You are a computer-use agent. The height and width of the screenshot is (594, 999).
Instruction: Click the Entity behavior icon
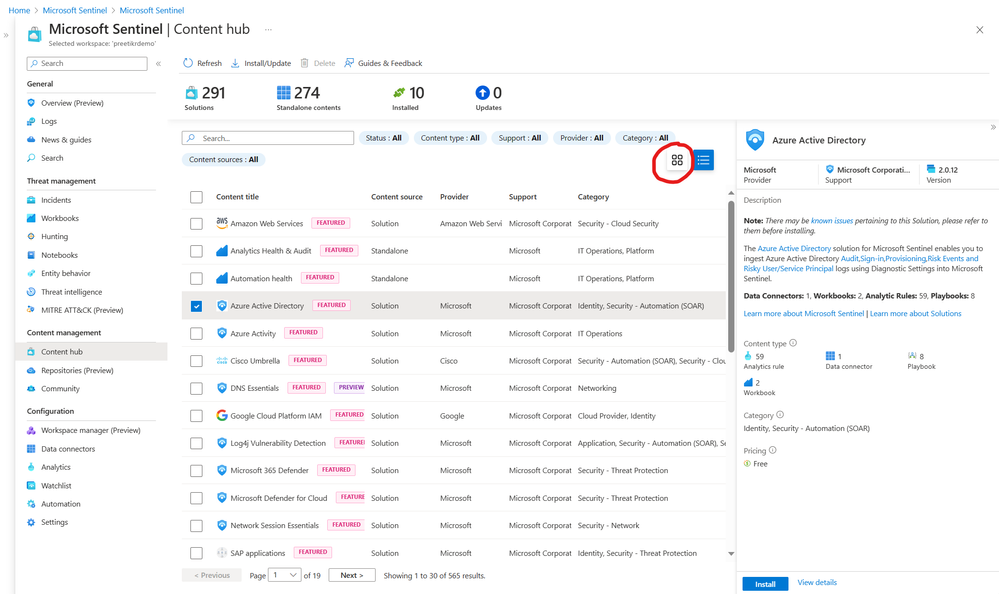tap(31, 273)
